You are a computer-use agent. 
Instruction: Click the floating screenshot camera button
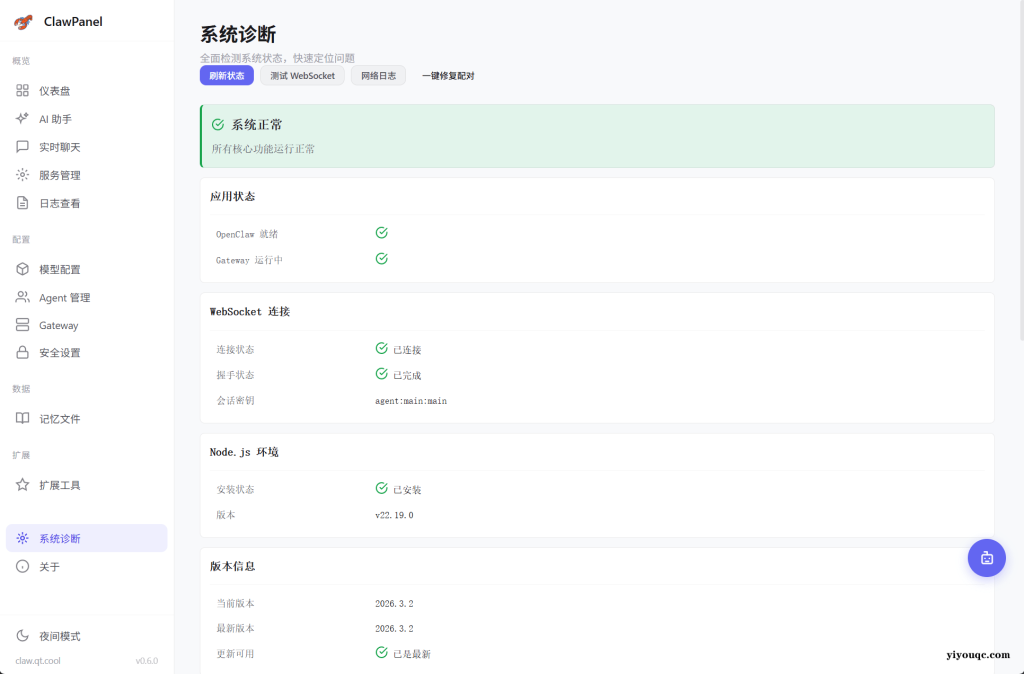(x=987, y=557)
